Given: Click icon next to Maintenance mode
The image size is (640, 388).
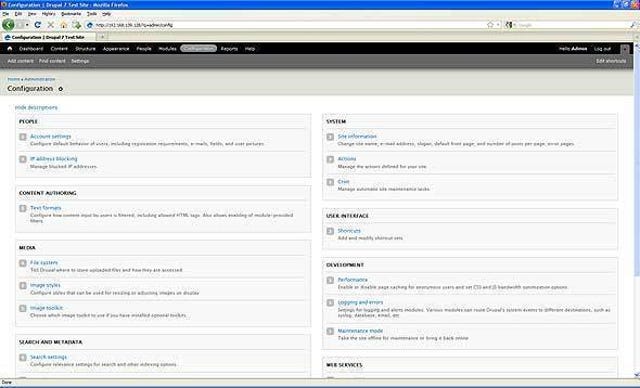Looking at the screenshot, I should [x=330, y=331].
